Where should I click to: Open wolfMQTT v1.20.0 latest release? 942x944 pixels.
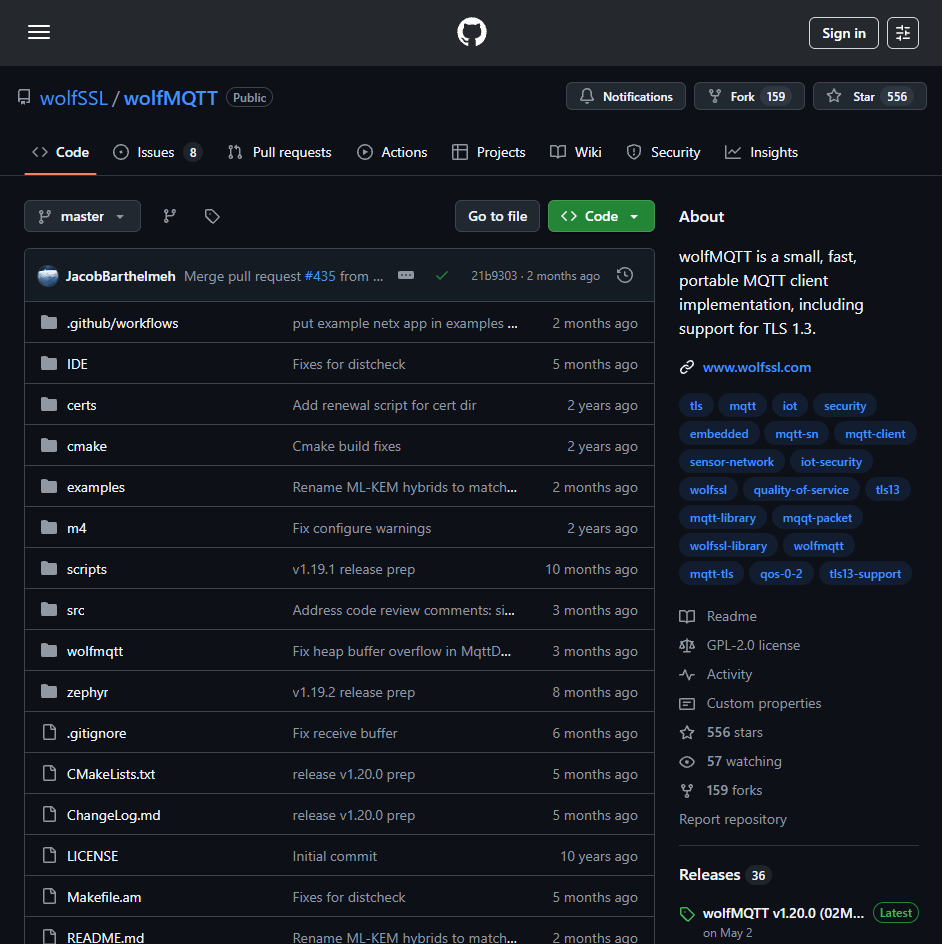pyautogui.click(x=783, y=913)
